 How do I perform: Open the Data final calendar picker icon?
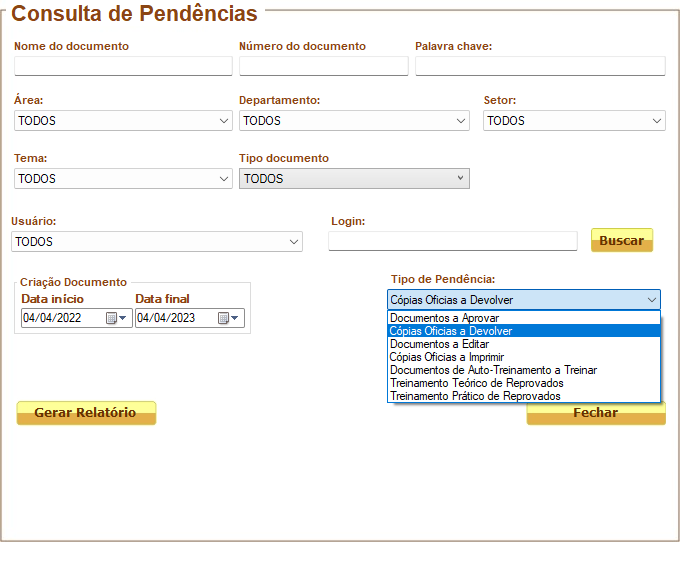tap(228, 318)
